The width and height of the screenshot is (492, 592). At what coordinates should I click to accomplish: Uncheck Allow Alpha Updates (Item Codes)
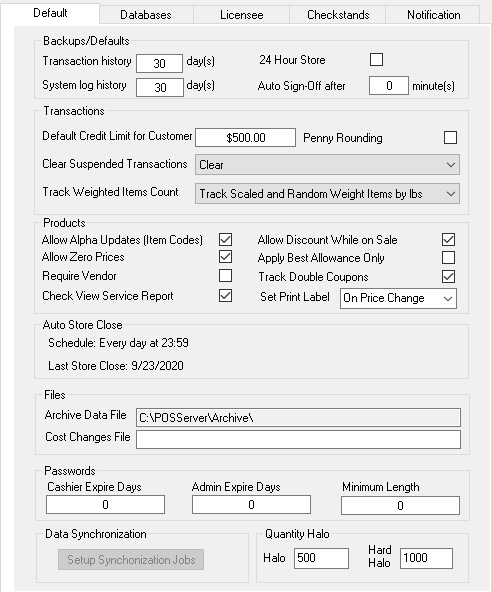pyautogui.click(x=225, y=239)
